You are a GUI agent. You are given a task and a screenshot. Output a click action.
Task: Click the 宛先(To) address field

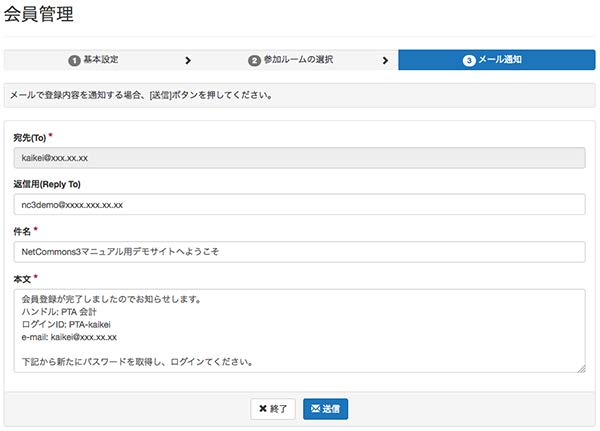[299, 158]
